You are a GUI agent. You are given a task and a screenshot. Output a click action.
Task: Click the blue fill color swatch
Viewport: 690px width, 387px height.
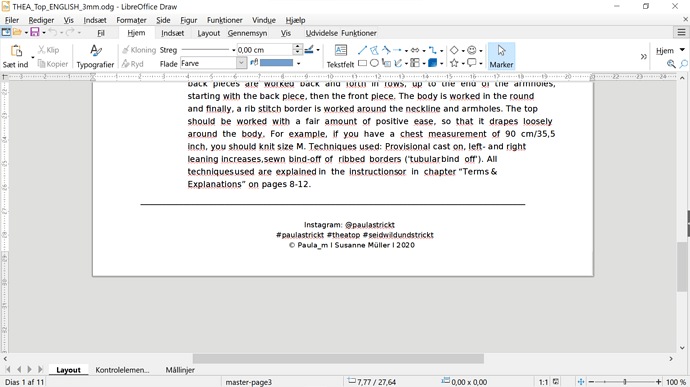(x=276, y=63)
